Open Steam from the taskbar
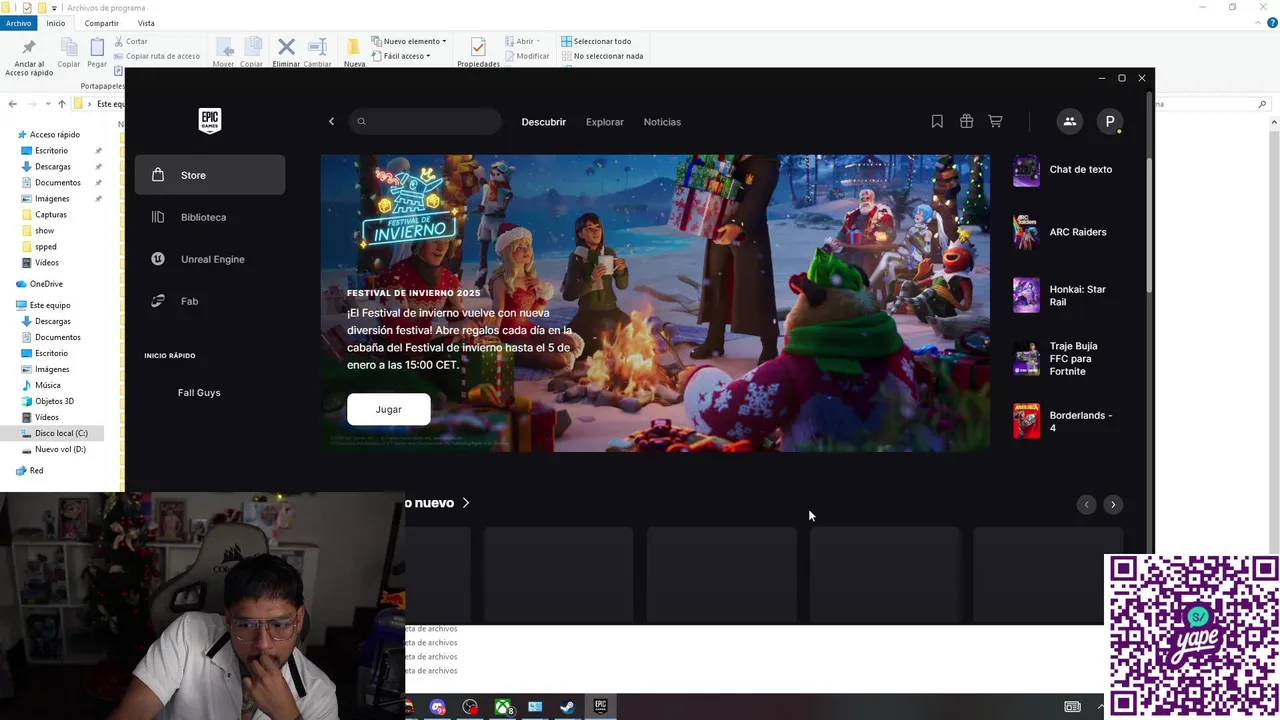The width and height of the screenshot is (1280, 720). [x=567, y=707]
